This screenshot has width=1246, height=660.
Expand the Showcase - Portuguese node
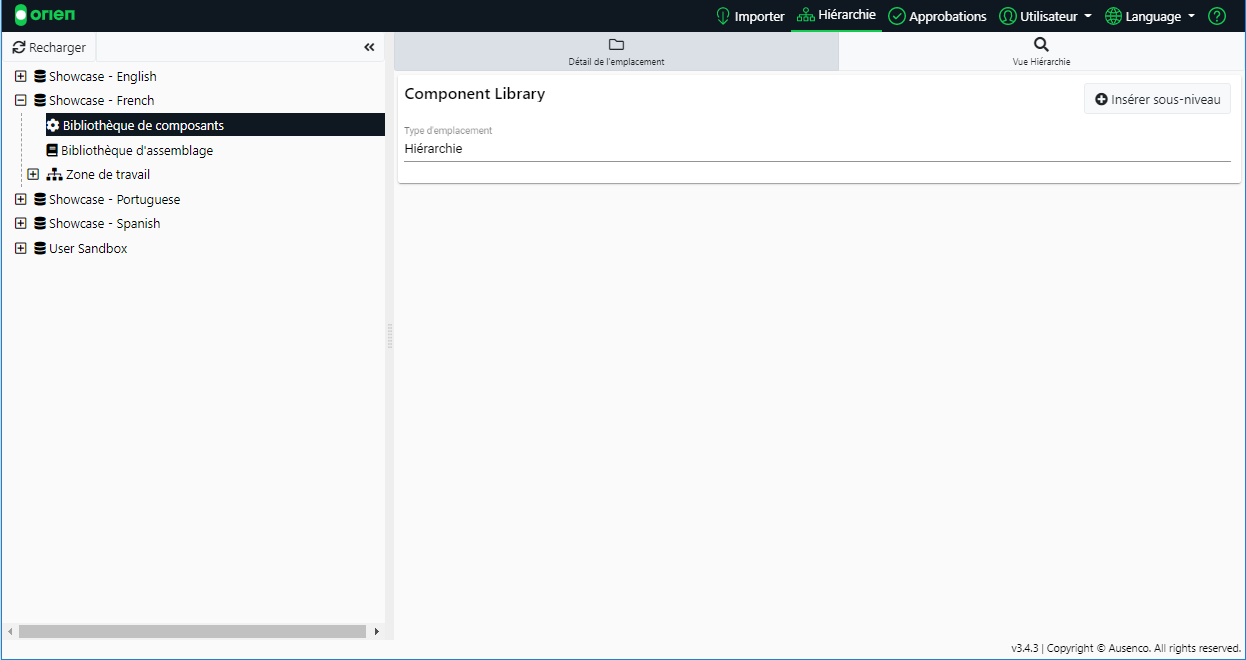[x=20, y=200]
